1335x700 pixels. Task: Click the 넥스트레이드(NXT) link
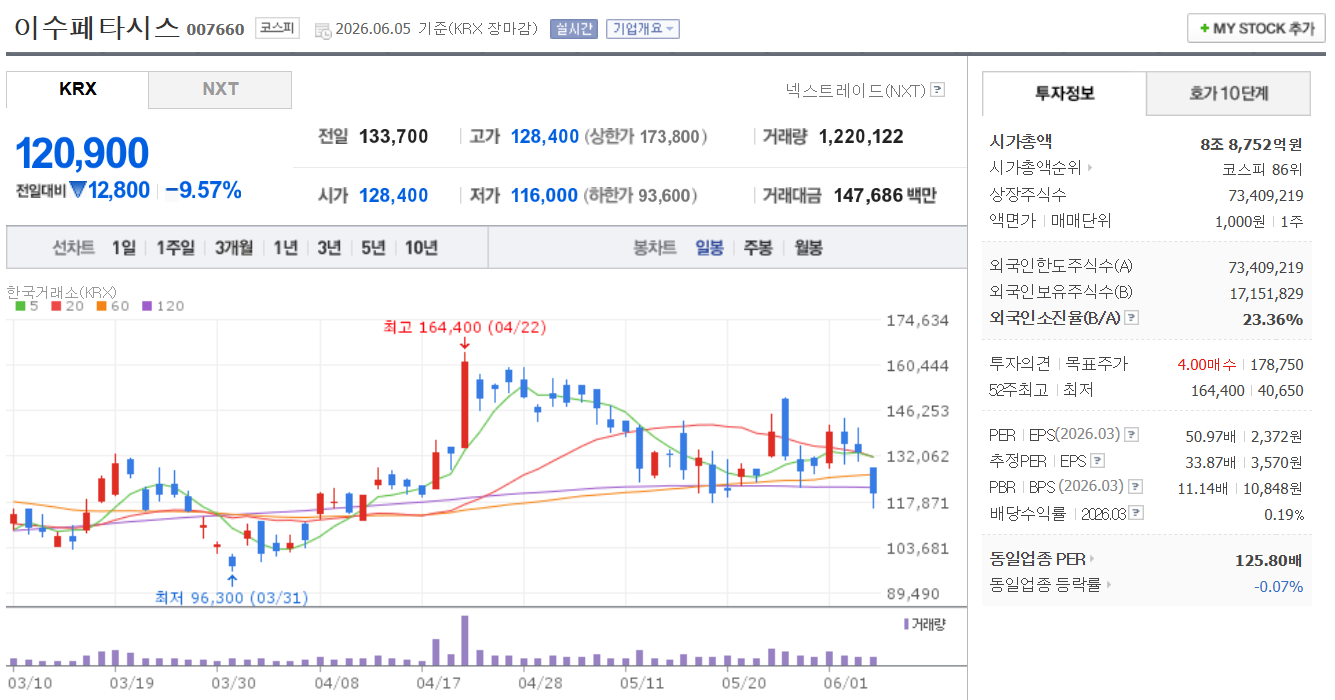point(856,90)
